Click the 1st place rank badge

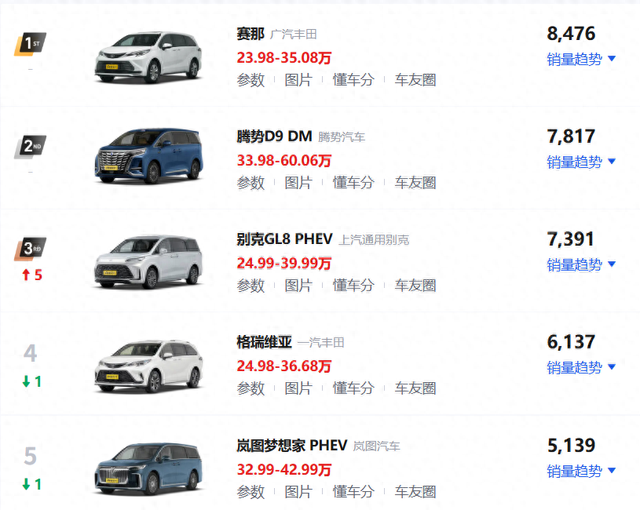pyautogui.click(x=30, y=44)
